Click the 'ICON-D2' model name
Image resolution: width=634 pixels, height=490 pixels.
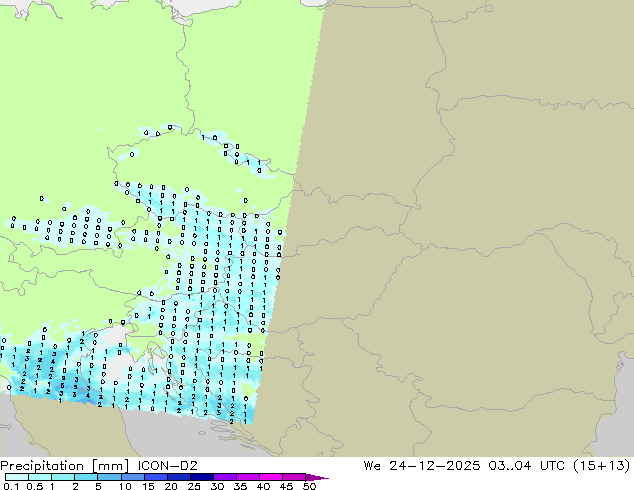tap(167, 466)
